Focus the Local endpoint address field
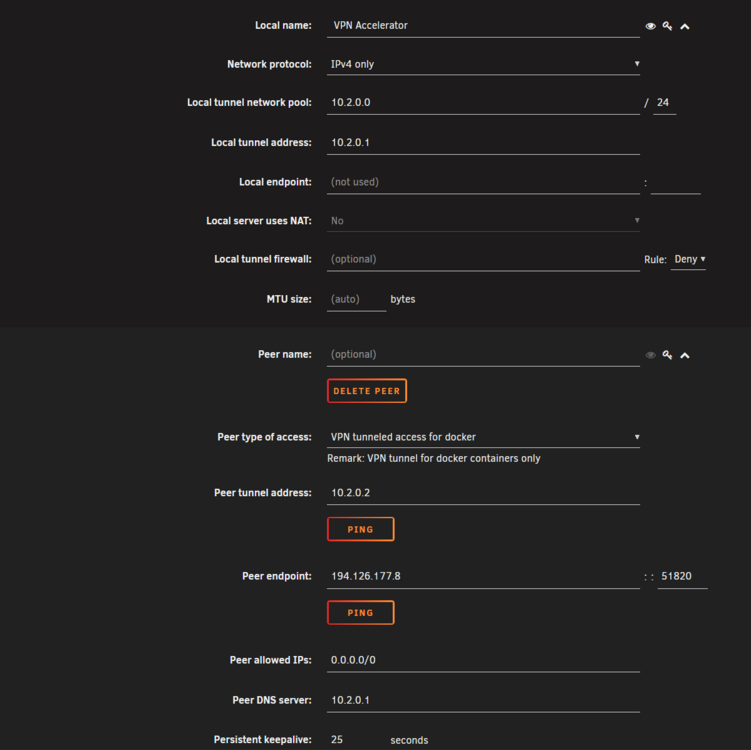The width and height of the screenshot is (751, 750). [x=483, y=182]
